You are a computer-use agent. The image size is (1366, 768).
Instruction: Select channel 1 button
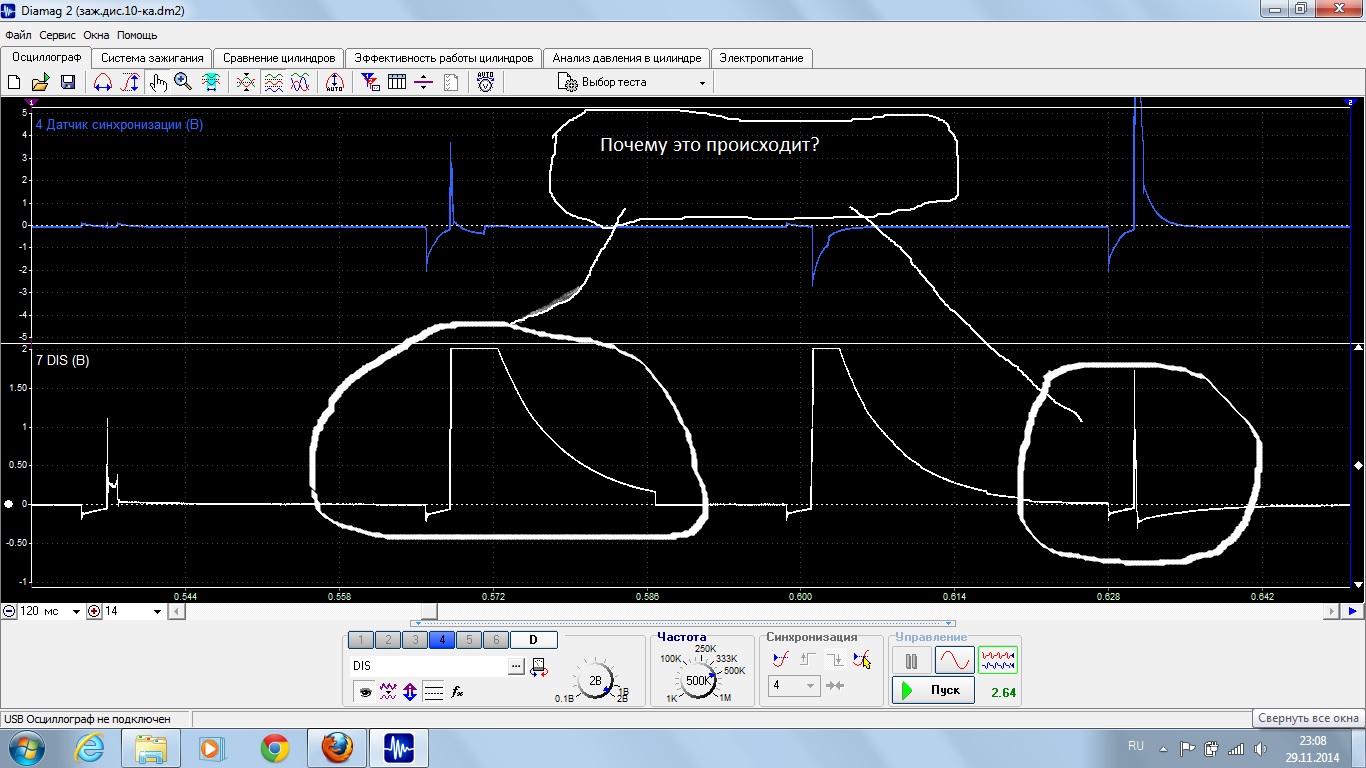pos(361,640)
